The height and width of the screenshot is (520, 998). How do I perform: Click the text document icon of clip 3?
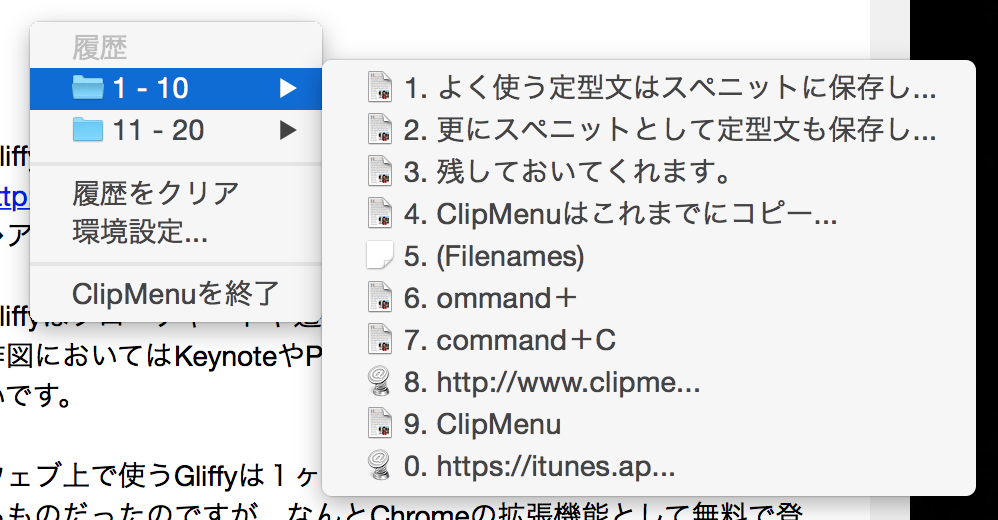click(380, 171)
